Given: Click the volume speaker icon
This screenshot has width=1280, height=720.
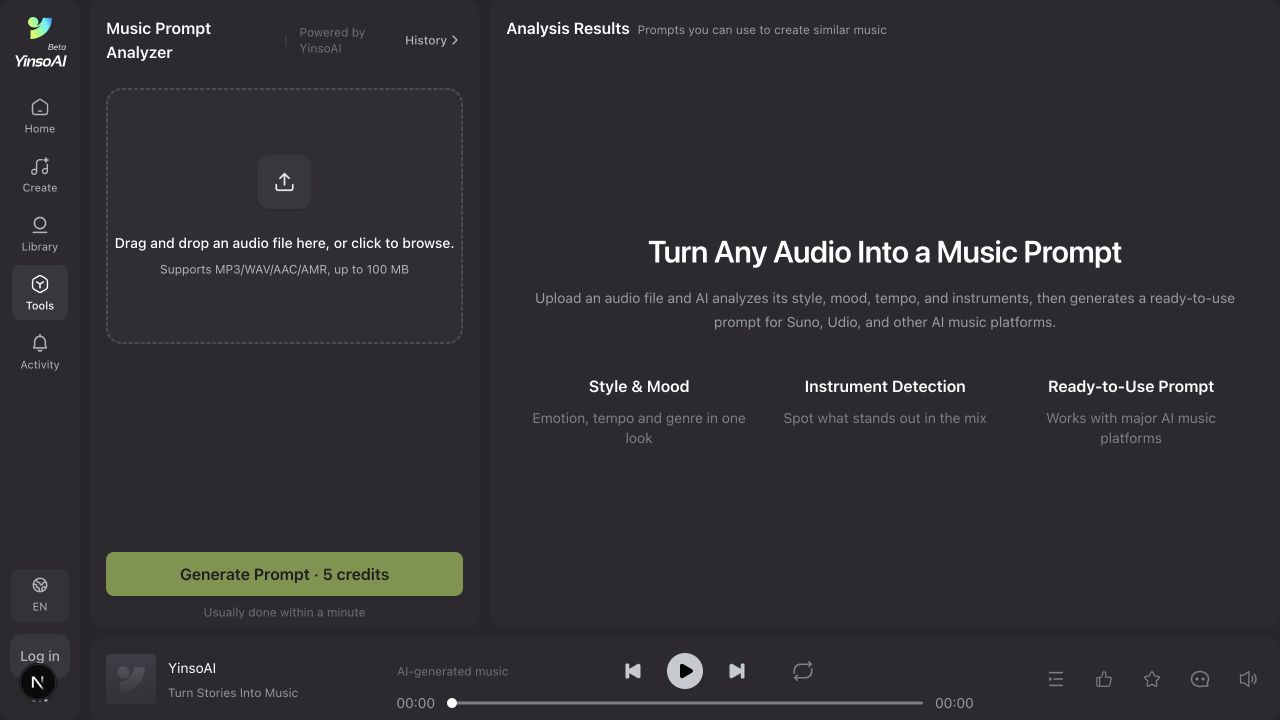Looking at the screenshot, I should click(1248, 679).
